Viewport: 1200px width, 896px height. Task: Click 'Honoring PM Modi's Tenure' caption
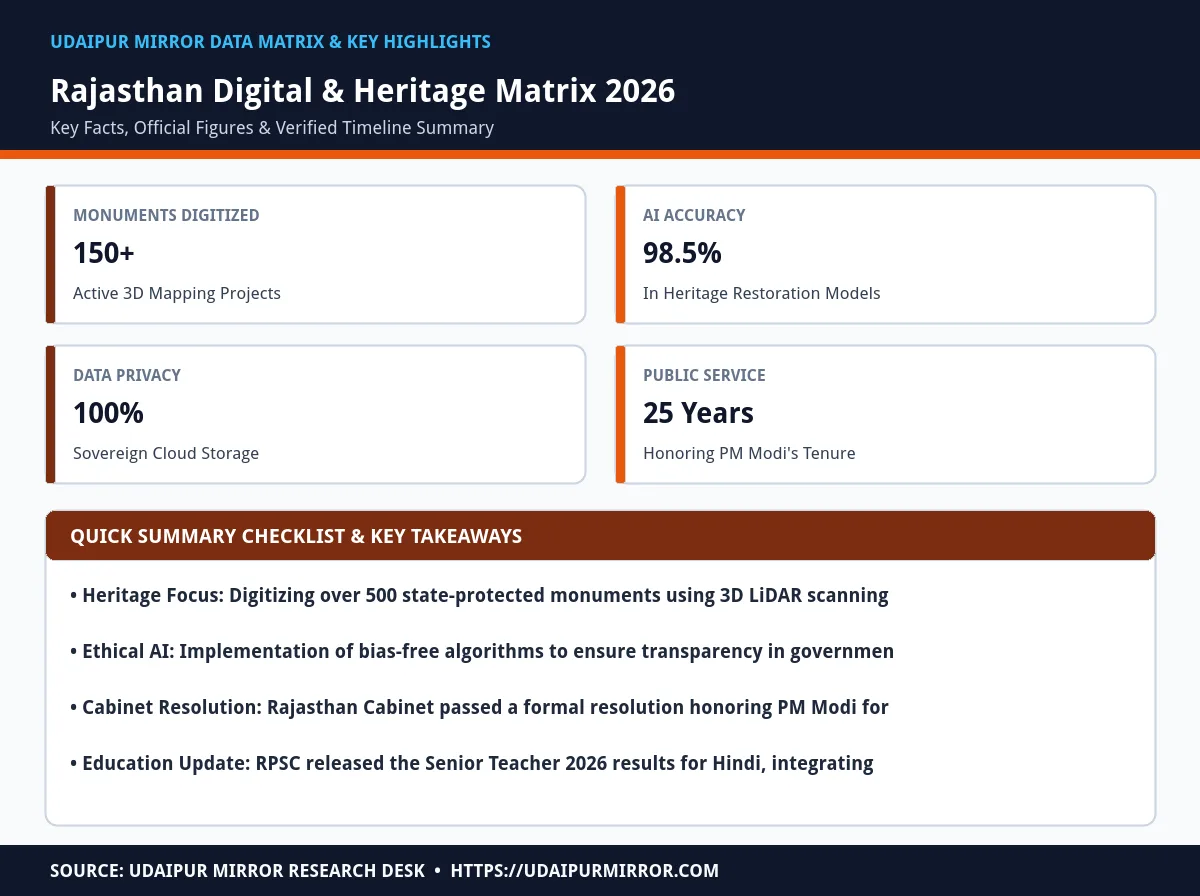(x=749, y=453)
